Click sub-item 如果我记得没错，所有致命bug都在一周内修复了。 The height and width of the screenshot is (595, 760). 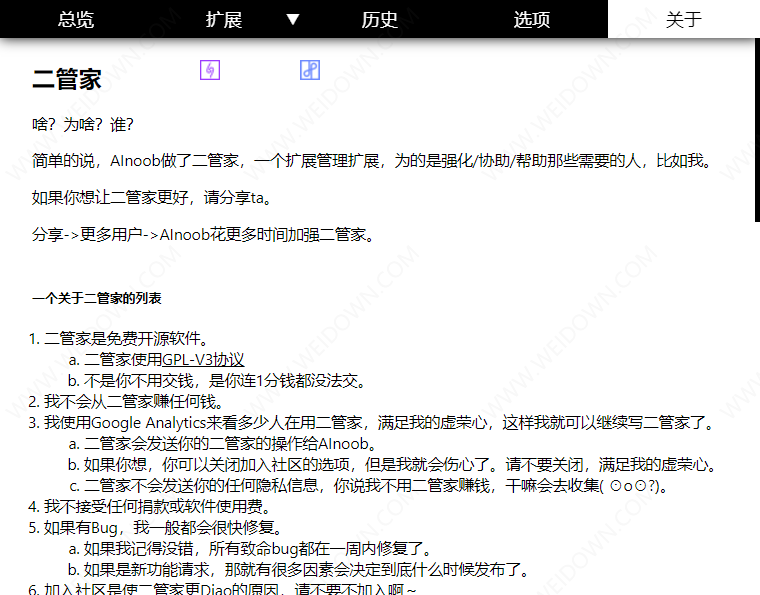click(x=257, y=548)
